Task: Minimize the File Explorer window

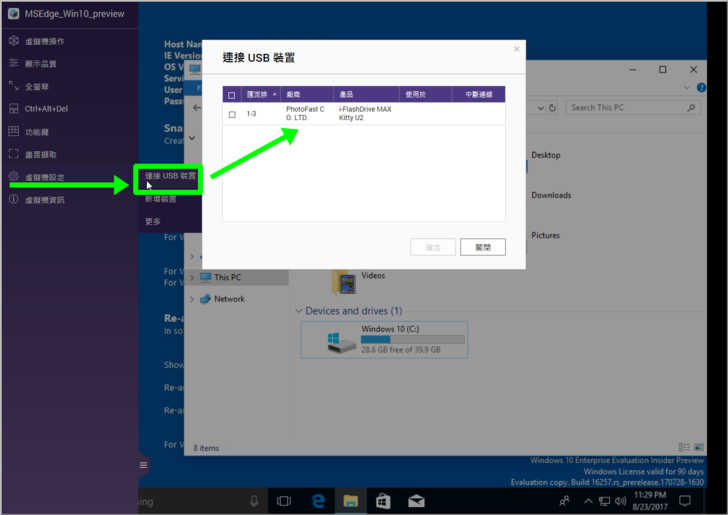Action: click(x=632, y=70)
